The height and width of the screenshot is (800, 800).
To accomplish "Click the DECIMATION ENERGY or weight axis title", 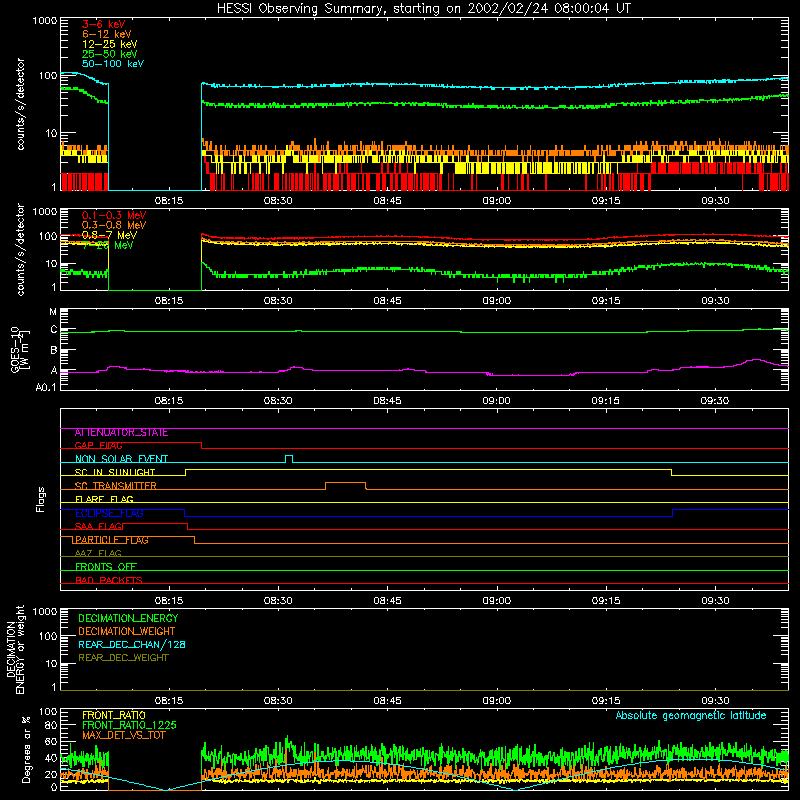I will click(15, 650).
